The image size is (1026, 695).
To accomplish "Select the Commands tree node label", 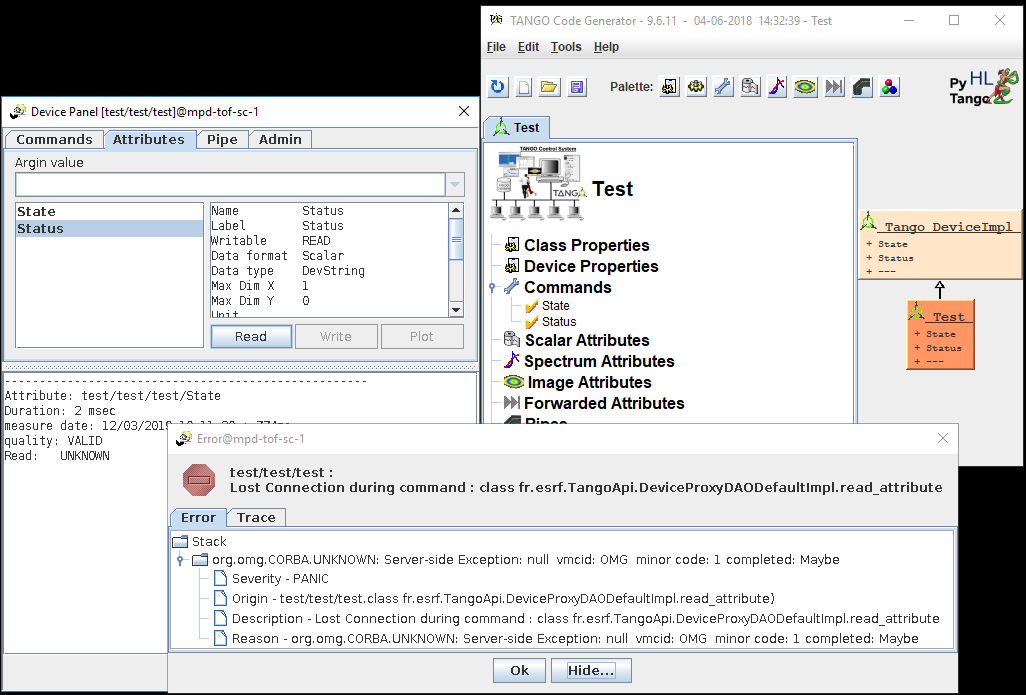I will [x=567, y=287].
